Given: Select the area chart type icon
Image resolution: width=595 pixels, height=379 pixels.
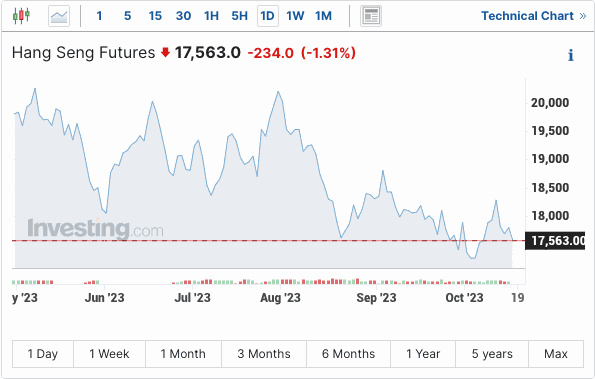Looking at the screenshot, I should (59, 16).
